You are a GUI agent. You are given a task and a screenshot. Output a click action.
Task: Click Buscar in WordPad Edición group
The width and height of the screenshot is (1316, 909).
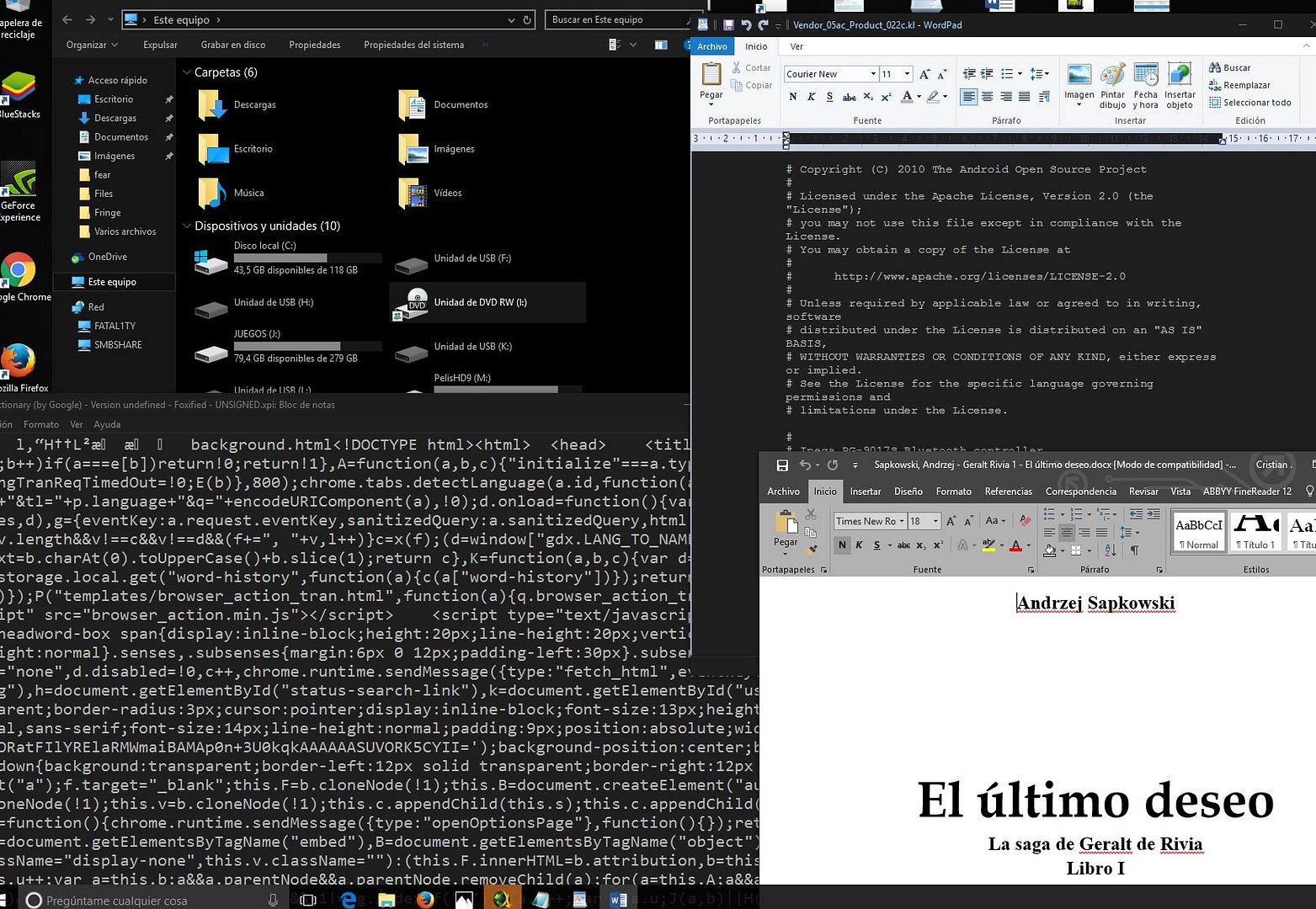[x=1229, y=67]
